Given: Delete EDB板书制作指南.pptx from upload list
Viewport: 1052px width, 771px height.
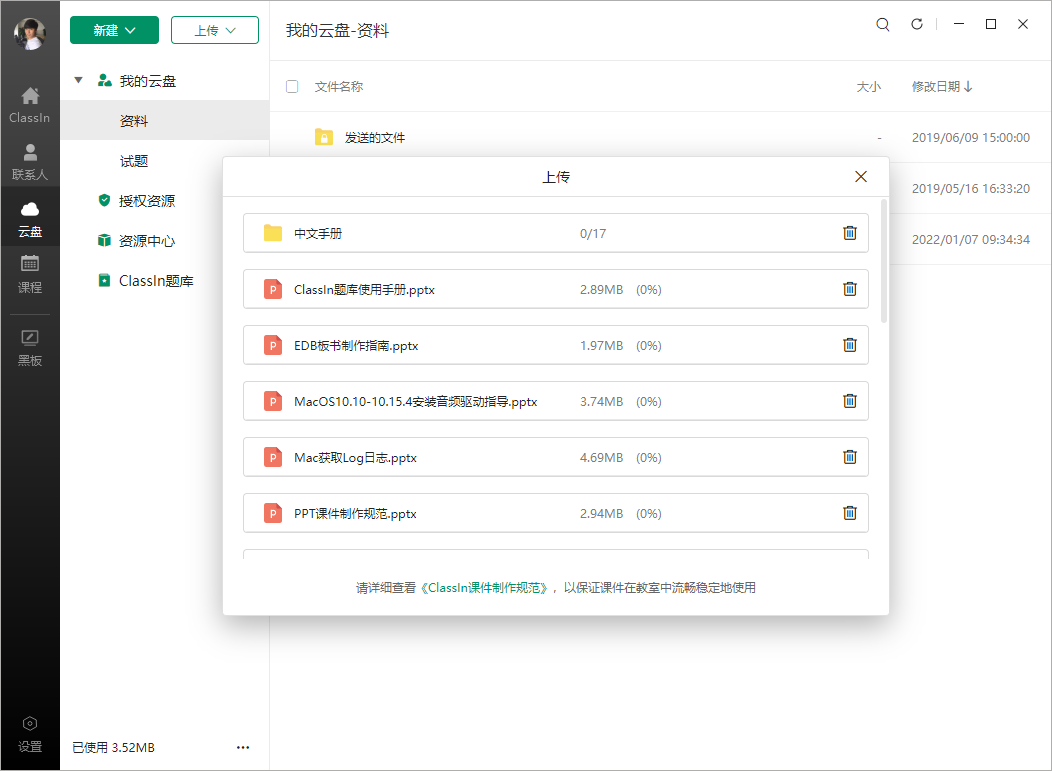Looking at the screenshot, I should tap(849, 345).
